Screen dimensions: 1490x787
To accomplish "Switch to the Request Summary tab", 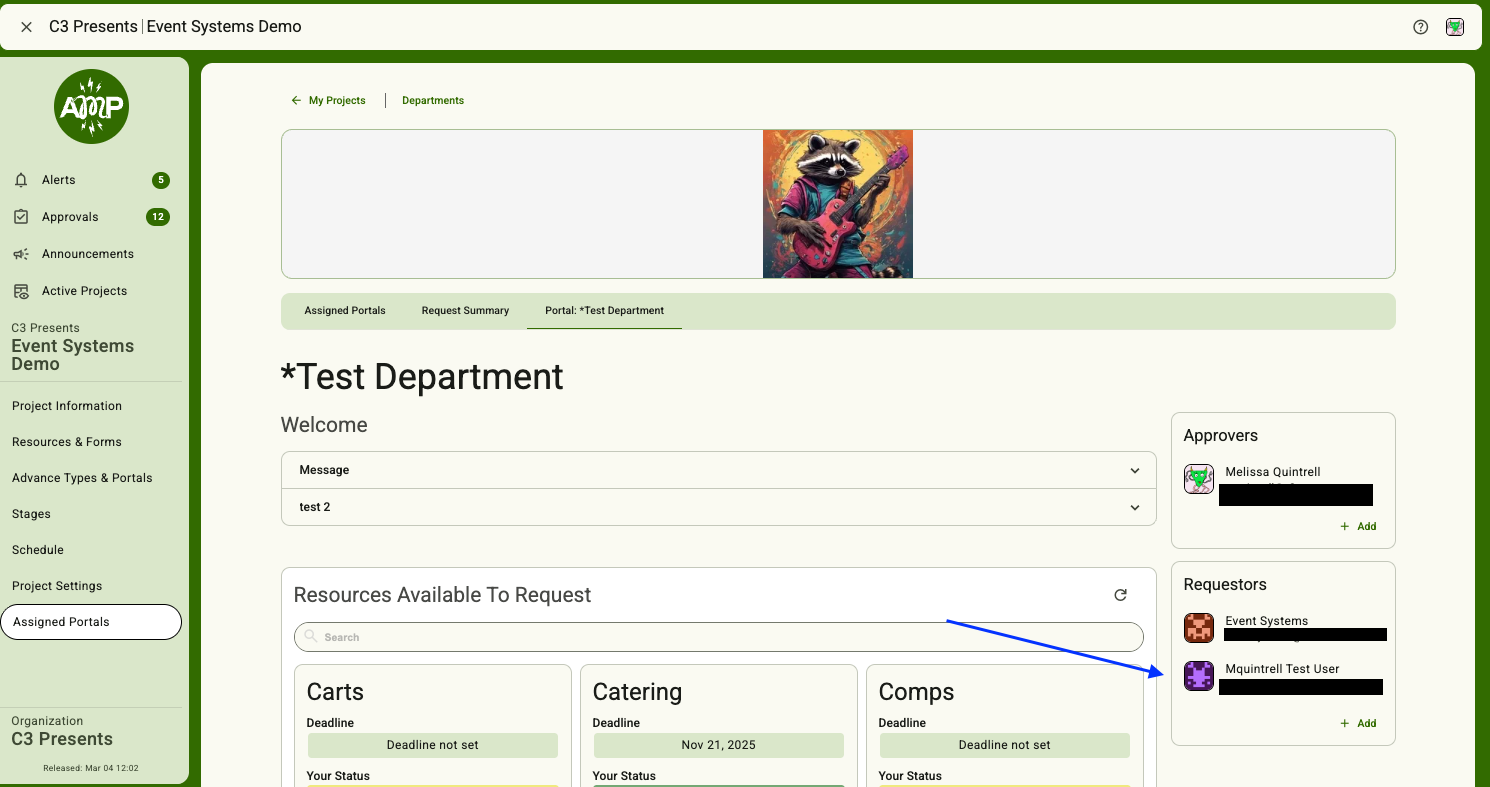I will pyautogui.click(x=465, y=311).
